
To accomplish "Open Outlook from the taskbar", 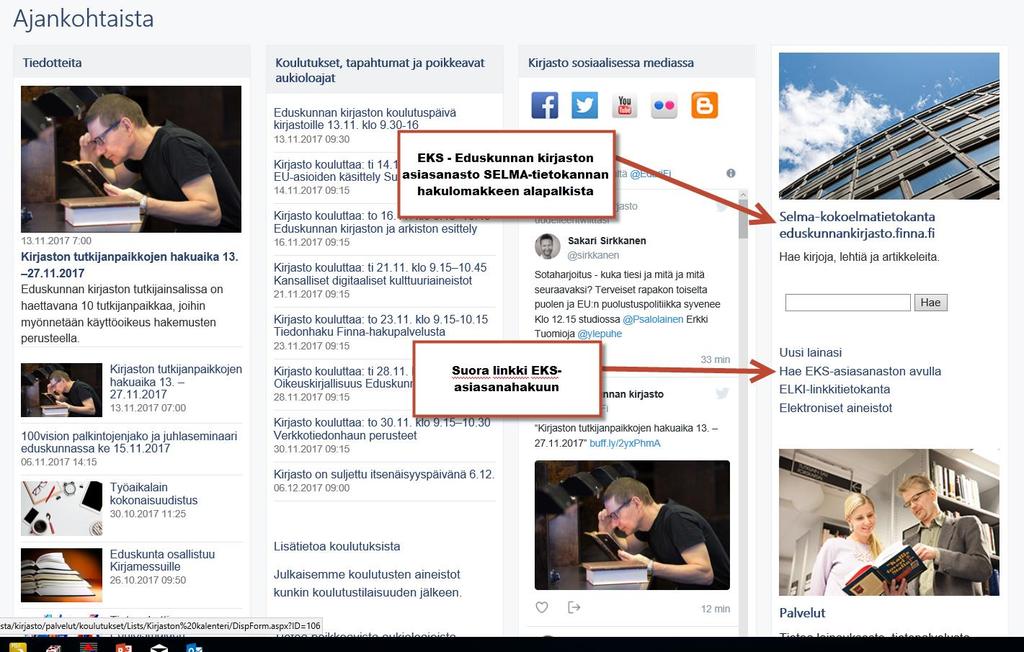I will tap(194, 647).
